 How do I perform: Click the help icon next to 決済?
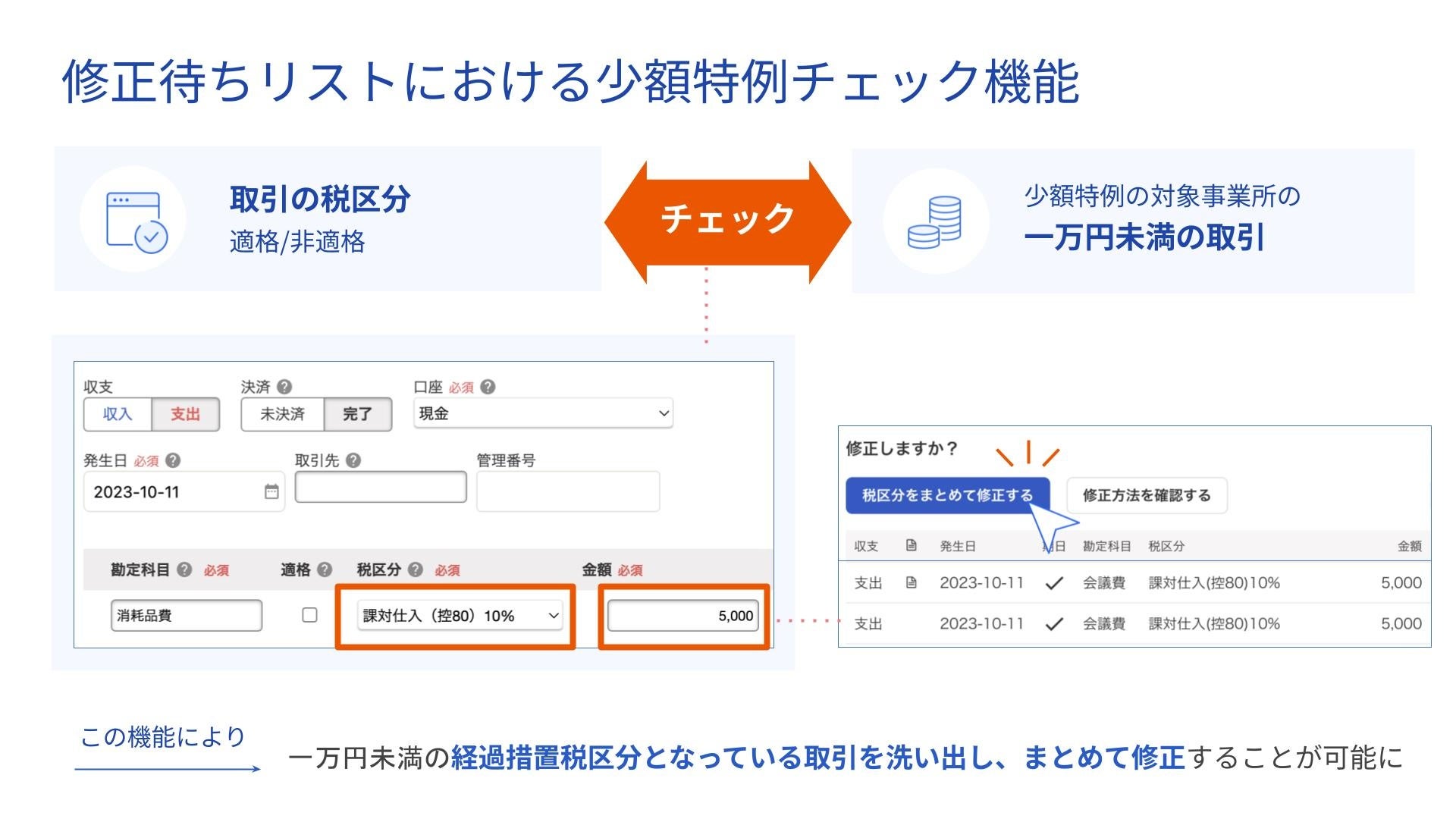[x=284, y=387]
